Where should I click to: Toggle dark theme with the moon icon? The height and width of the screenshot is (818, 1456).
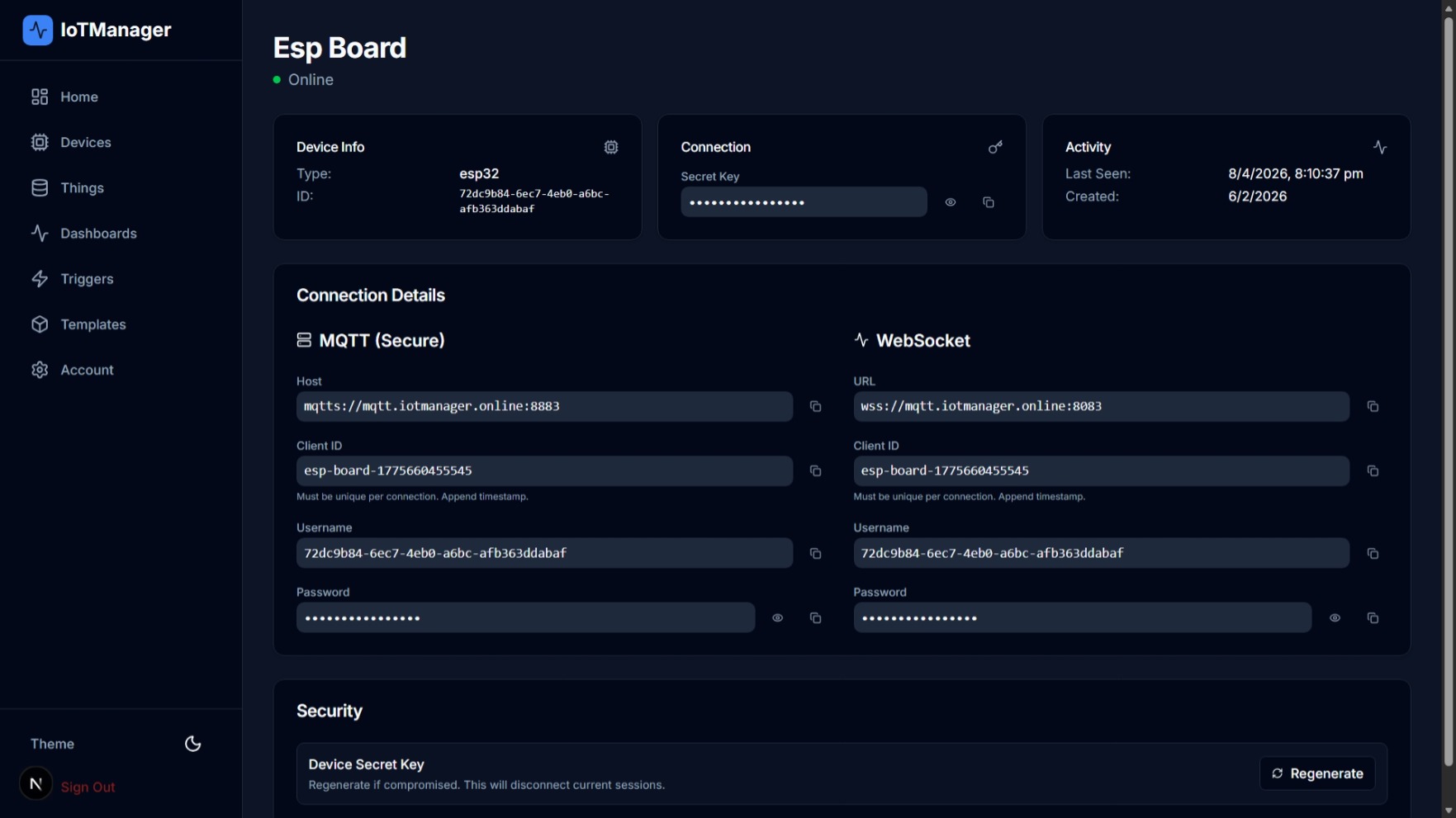point(192,744)
